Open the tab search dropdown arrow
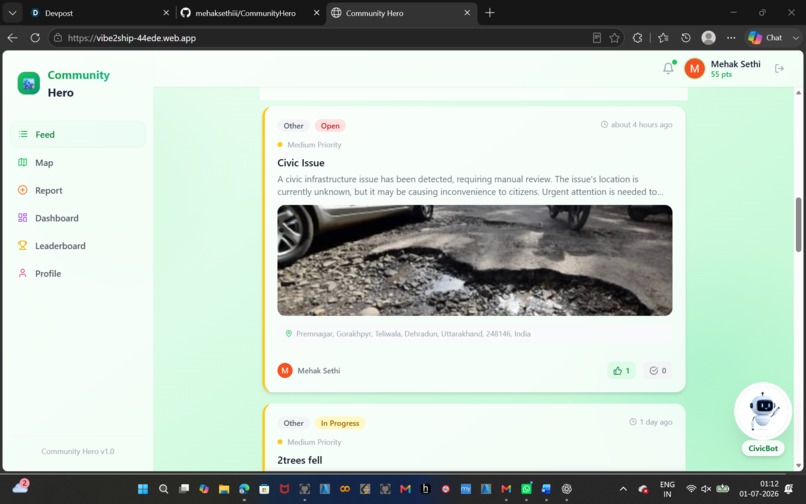 point(12,13)
